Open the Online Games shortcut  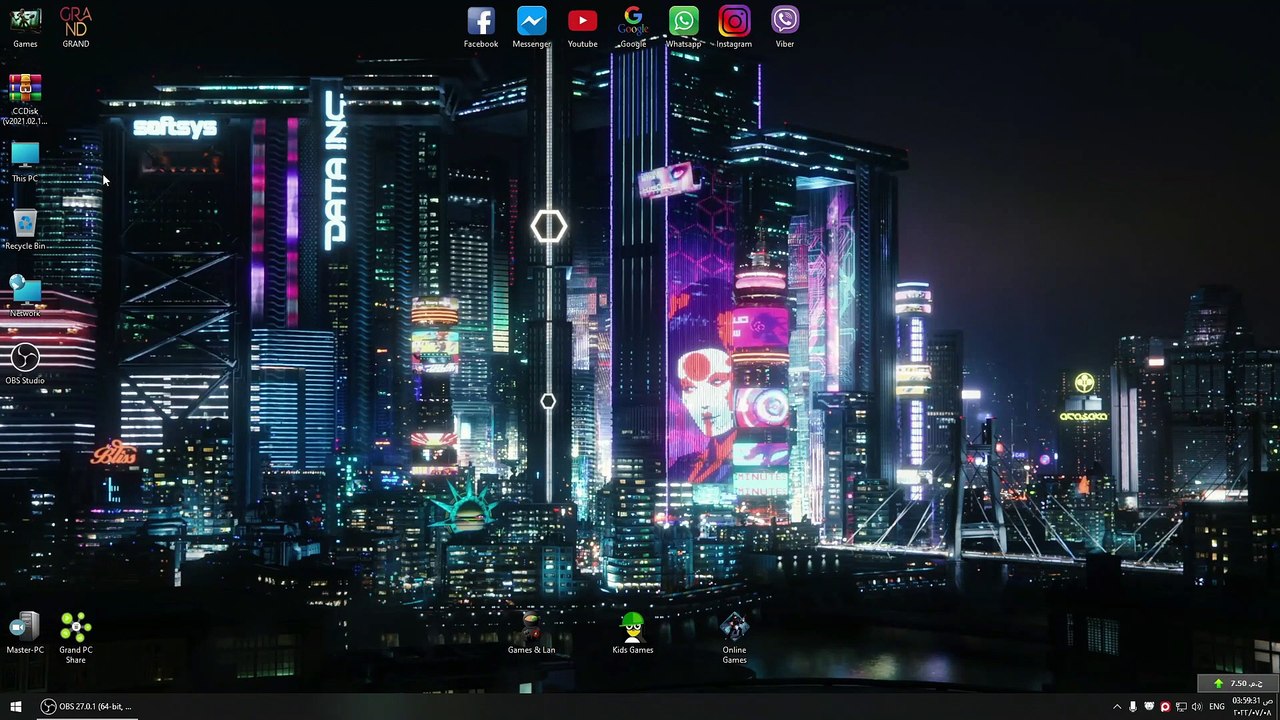pyautogui.click(x=734, y=638)
